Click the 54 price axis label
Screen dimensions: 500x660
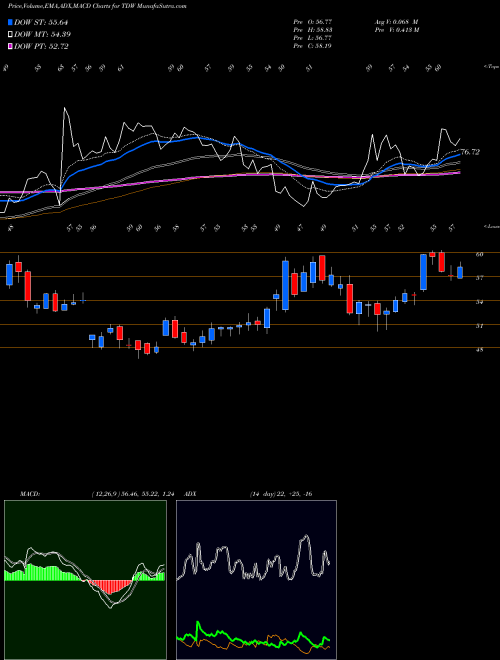479,302
